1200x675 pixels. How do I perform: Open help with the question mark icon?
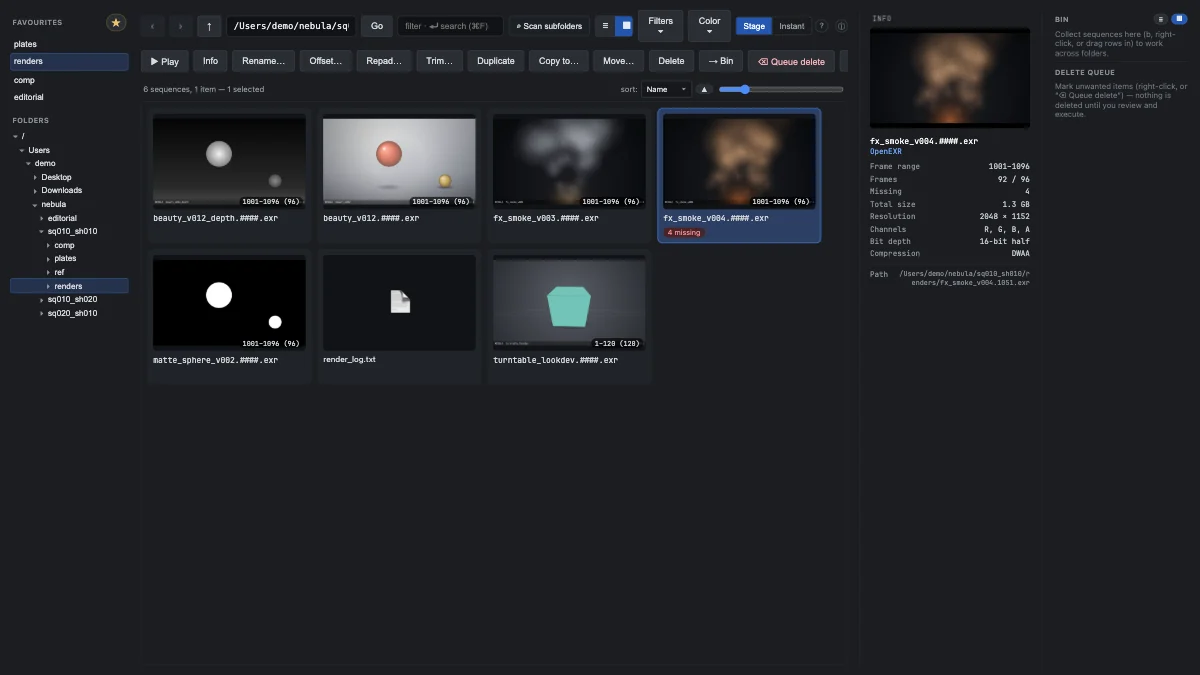tap(822, 26)
